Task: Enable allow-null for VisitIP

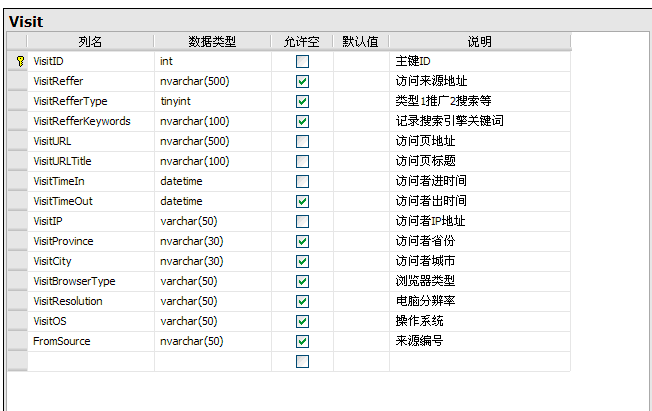Action: tap(302, 221)
